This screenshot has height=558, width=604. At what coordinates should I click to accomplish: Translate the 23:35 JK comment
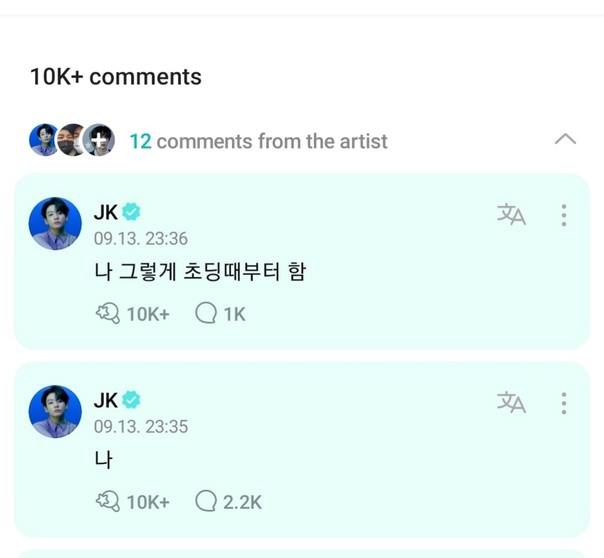511,402
